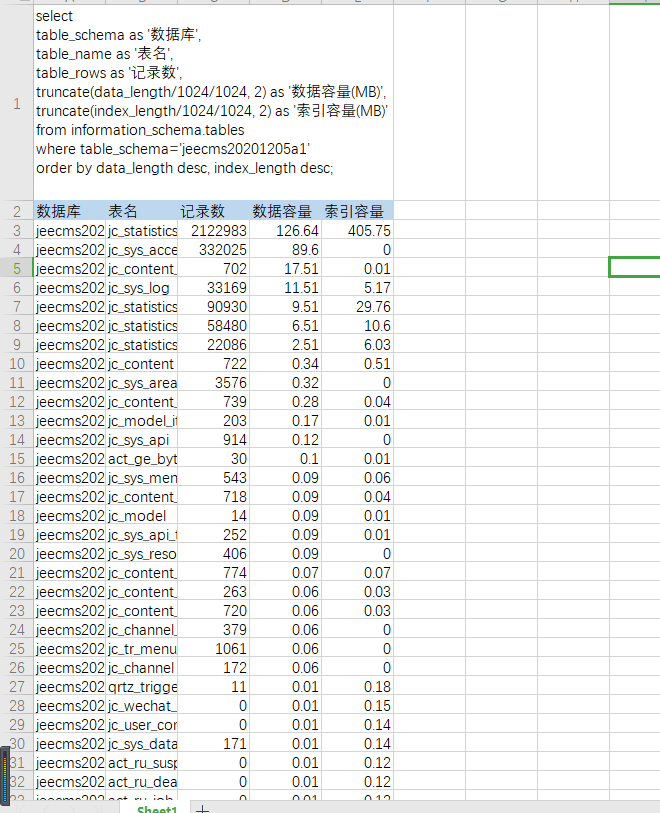Select the cell with value 22086
The width and height of the screenshot is (660, 813).
[x=214, y=344]
